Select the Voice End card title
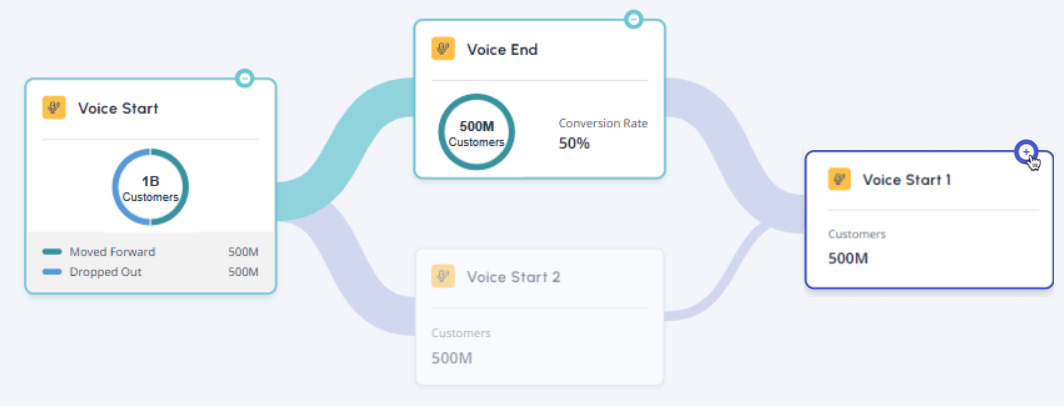 [x=502, y=50]
